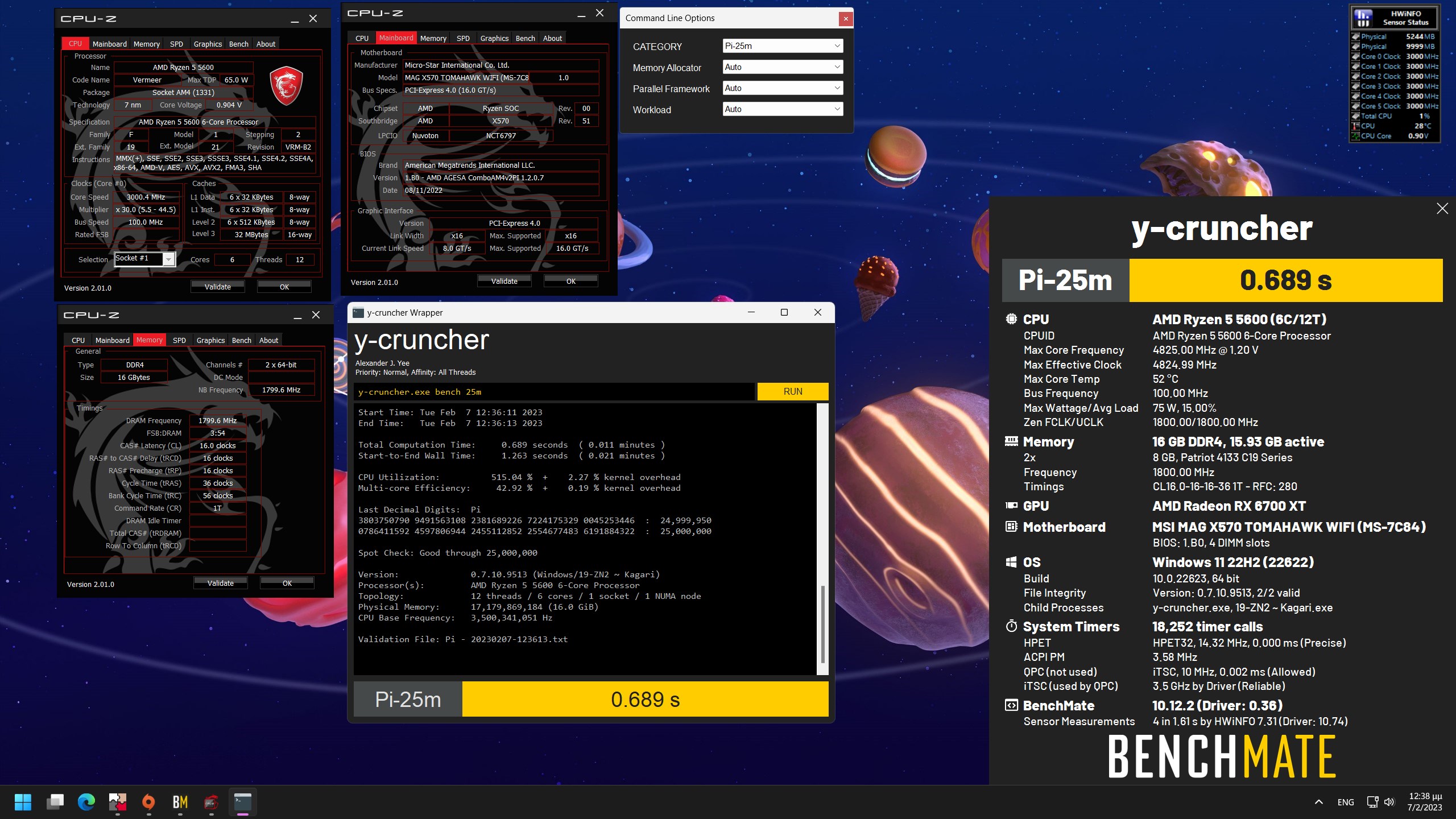Show hidden system tray icons
Image resolution: width=1456 pixels, height=819 pixels.
click(x=1318, y=802)
